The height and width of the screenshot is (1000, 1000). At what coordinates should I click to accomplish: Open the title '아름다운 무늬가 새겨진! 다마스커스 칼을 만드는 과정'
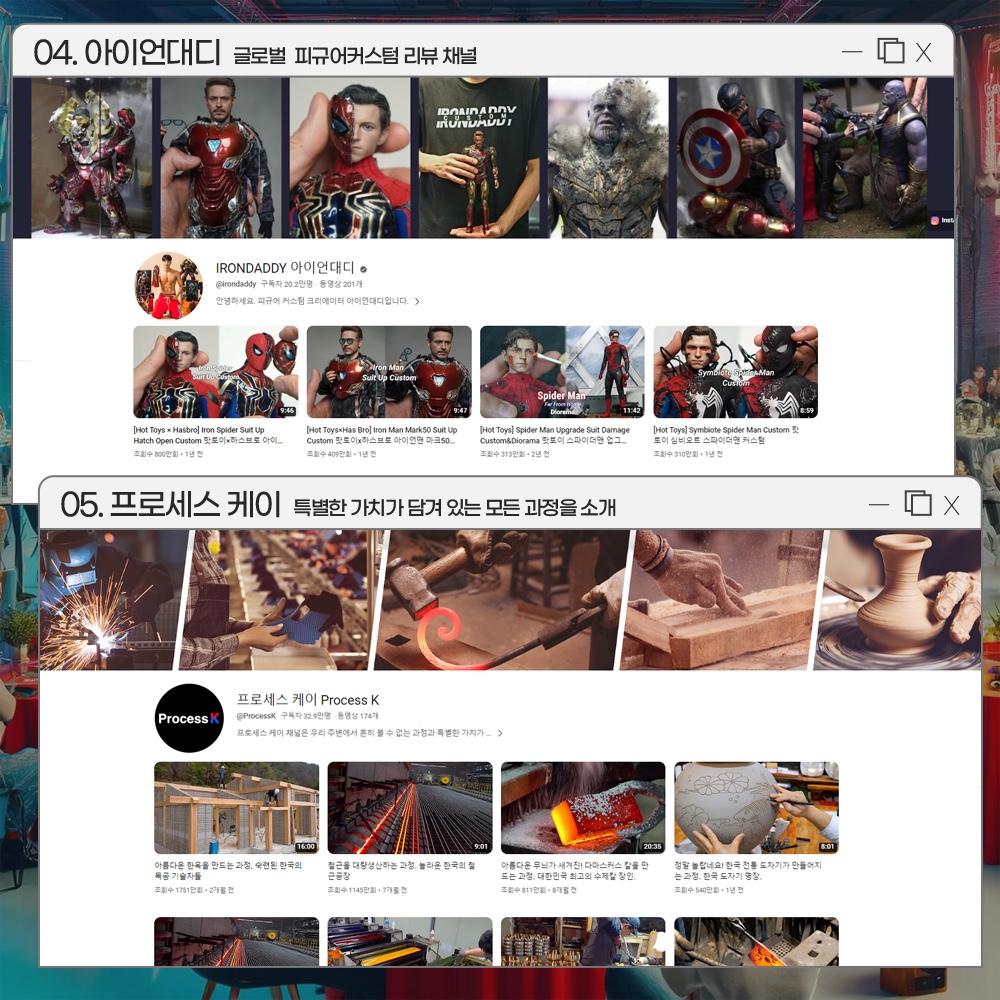[x=575, y=871]
